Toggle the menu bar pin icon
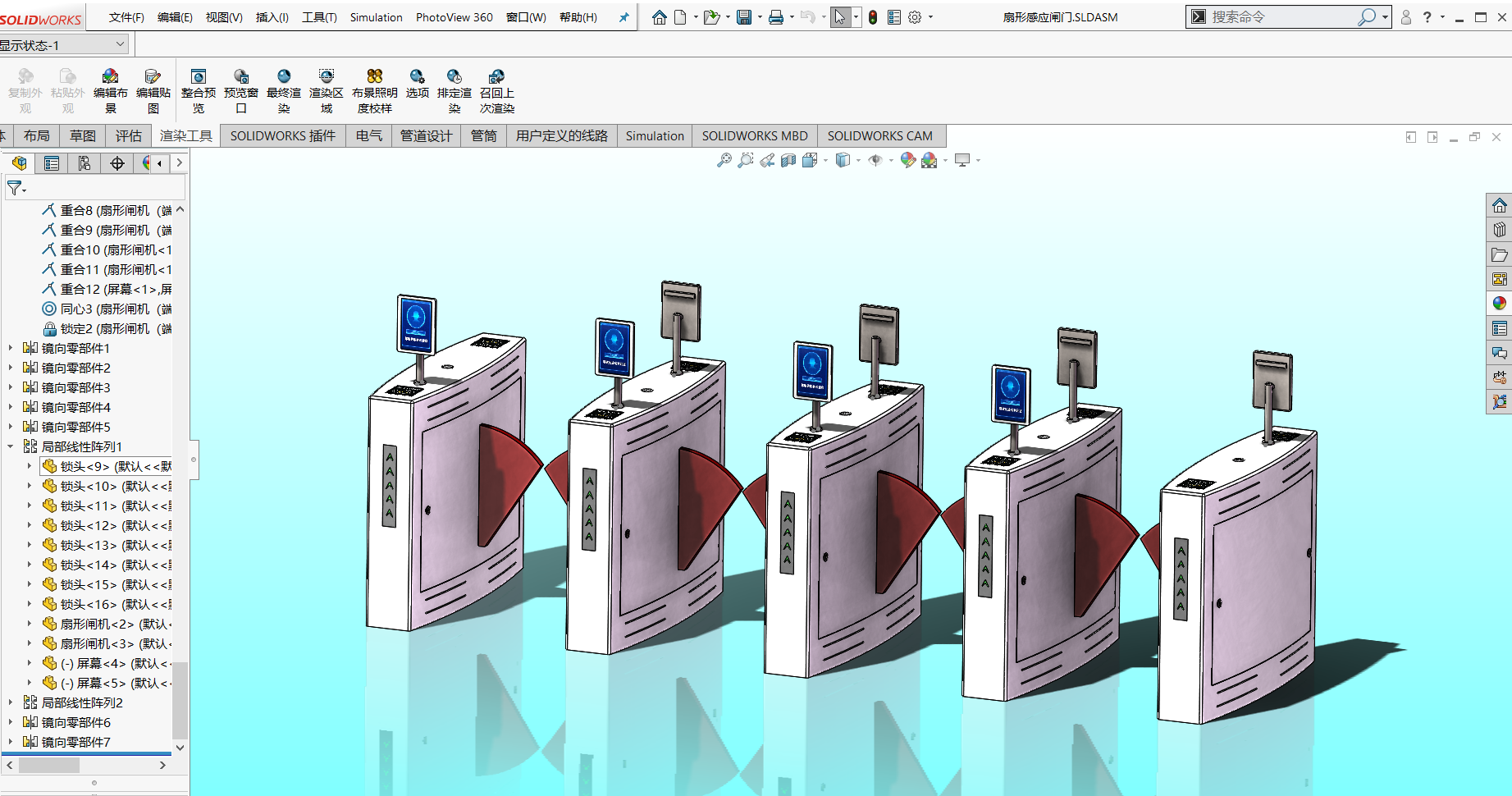The width and height of the screenshot is (1512, 796). coord(624,17)
